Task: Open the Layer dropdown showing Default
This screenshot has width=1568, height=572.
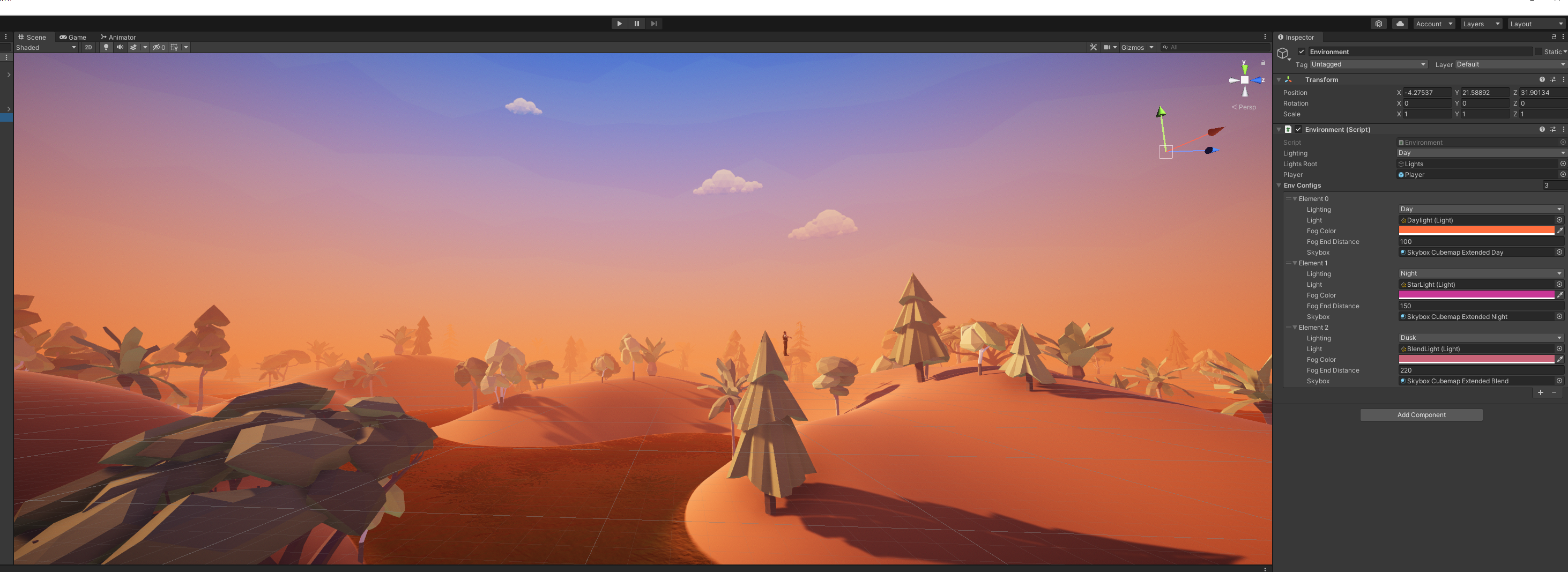Action: pyautogui.click(x=1511, y=64)
